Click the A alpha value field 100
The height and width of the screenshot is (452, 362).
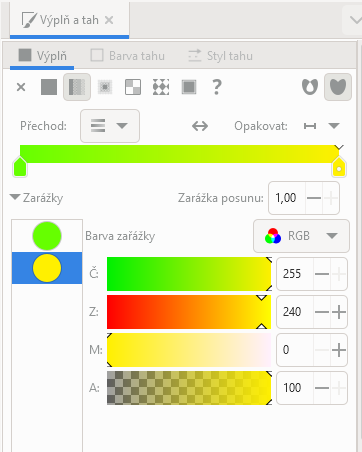(295, 388)
